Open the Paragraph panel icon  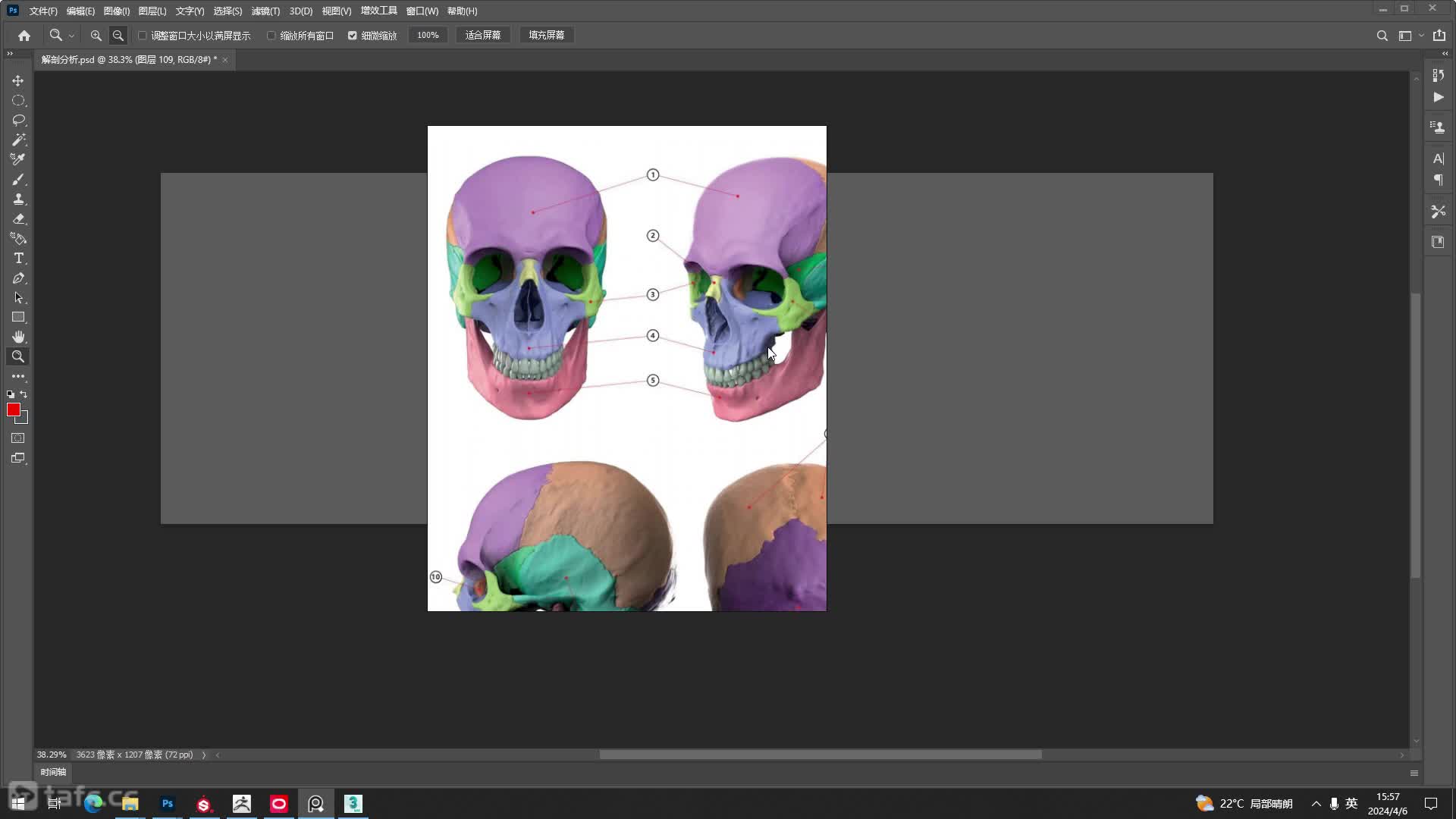[1438, 180]
